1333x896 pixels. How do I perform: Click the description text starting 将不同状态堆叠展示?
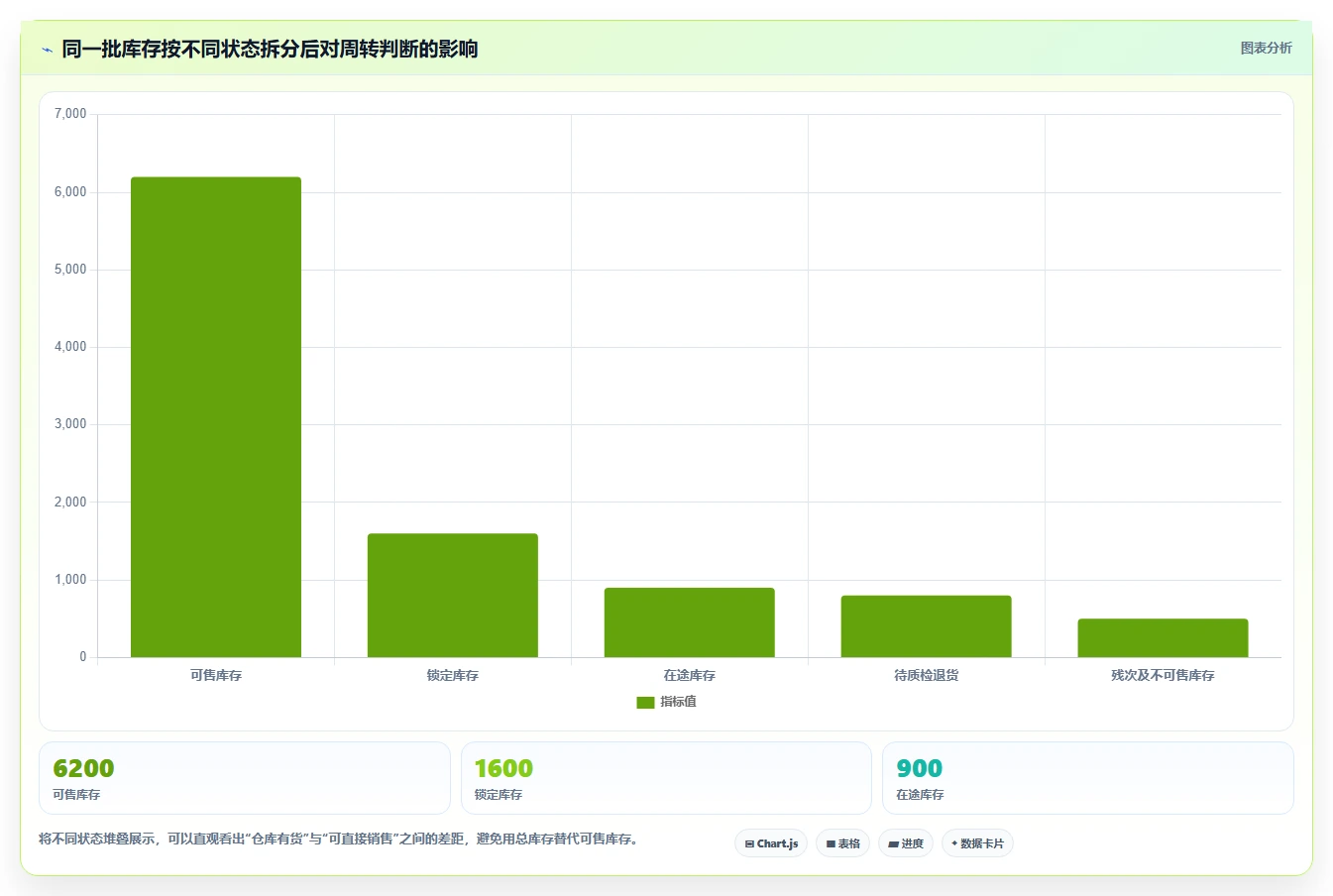(x=341, y=839)
